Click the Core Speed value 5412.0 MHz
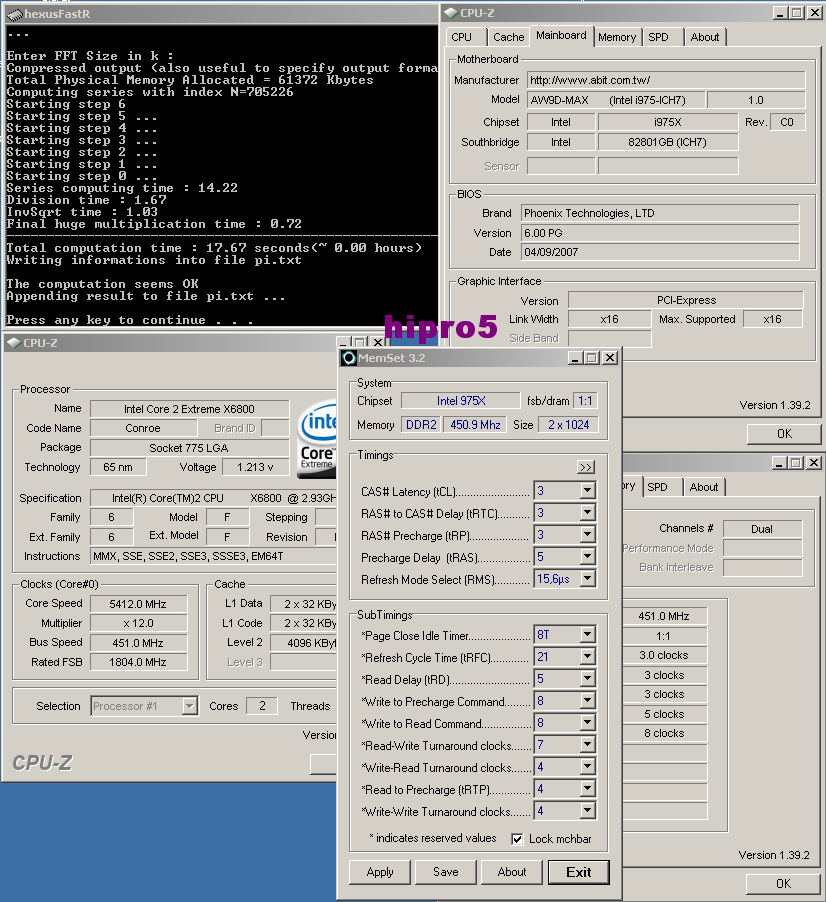The width and height of the screenshot is (826, 902). click(138, 604)
